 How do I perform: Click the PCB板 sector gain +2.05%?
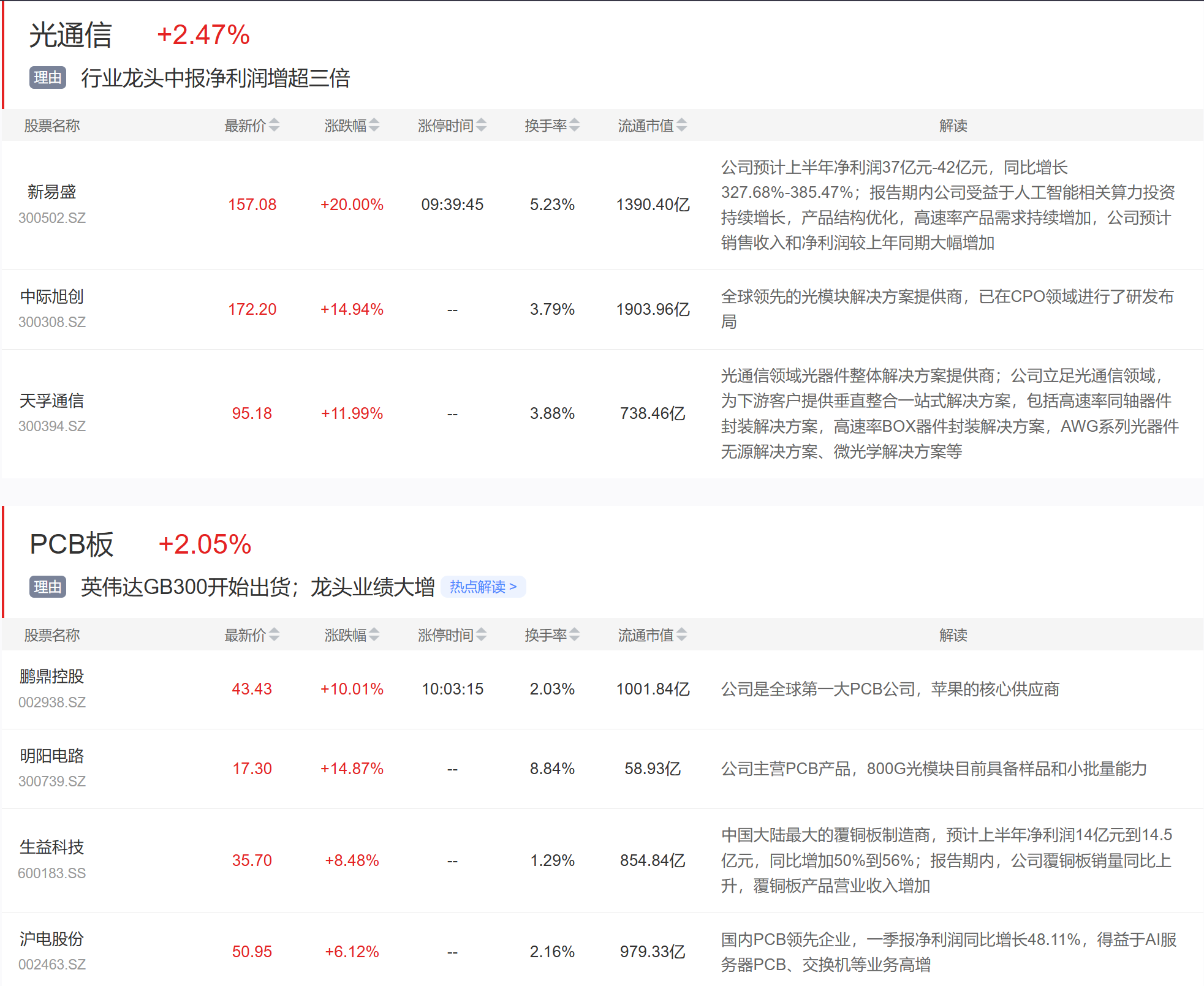205,544
